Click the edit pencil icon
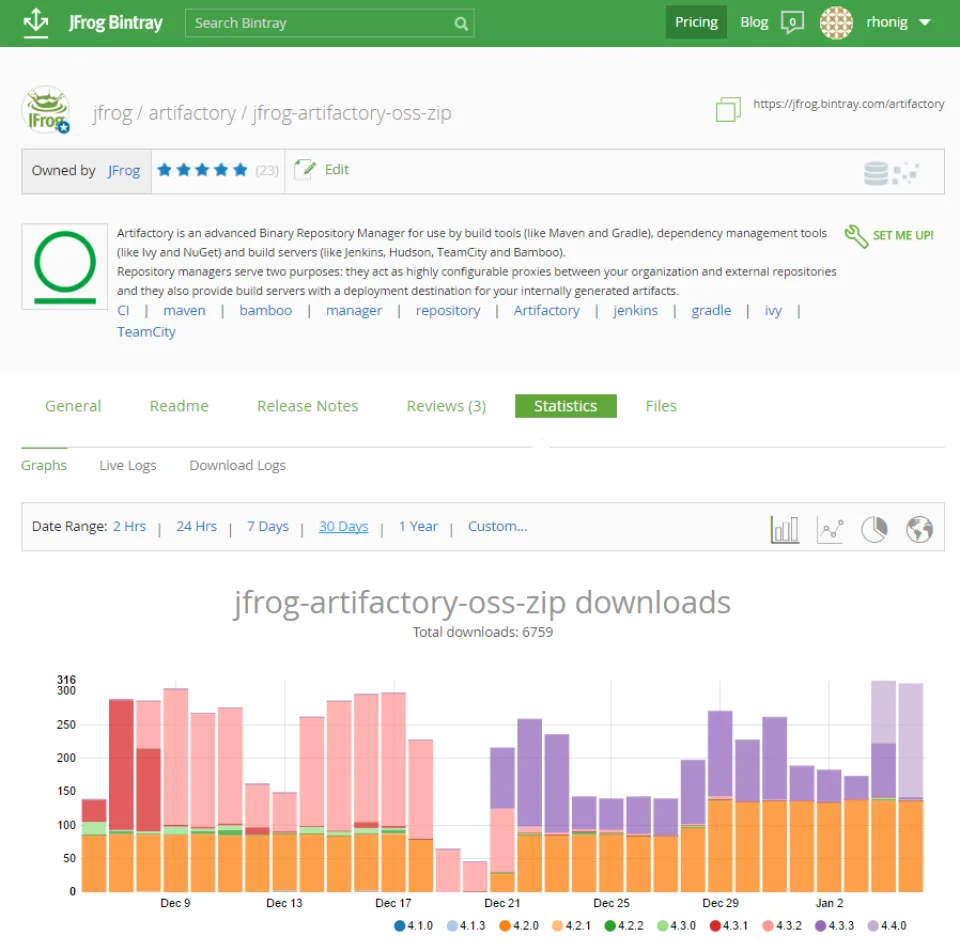Screen dimensions: 960x951 click(x=304, y=169)
